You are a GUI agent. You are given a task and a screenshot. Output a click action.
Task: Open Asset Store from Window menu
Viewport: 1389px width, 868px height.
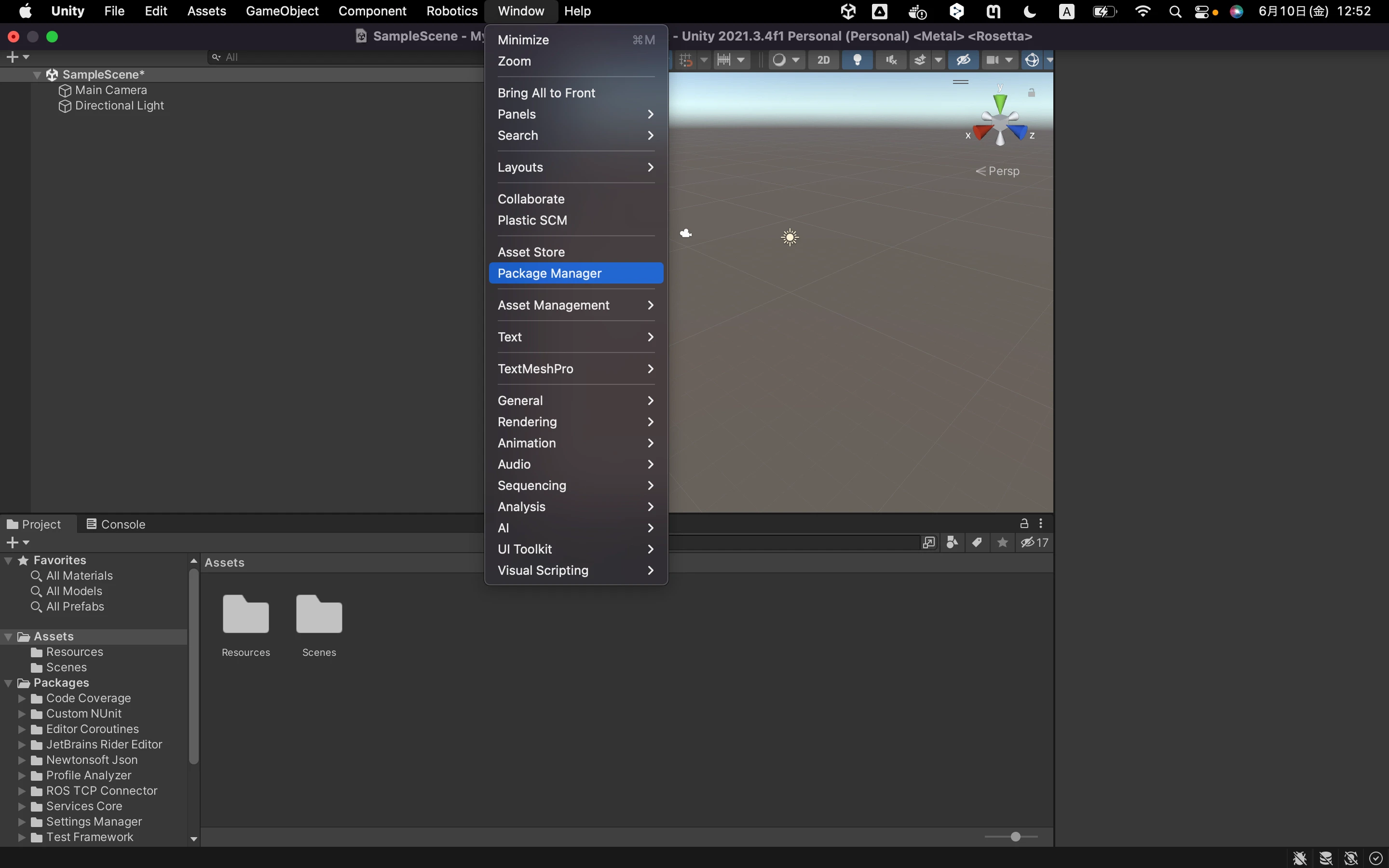point(576,252)
